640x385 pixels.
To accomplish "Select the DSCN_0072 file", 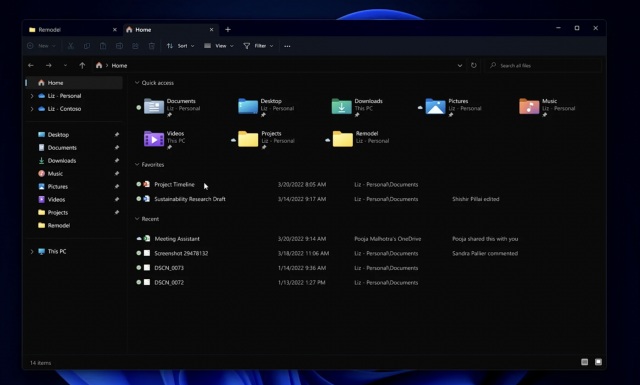I will (x=169, y=283).
